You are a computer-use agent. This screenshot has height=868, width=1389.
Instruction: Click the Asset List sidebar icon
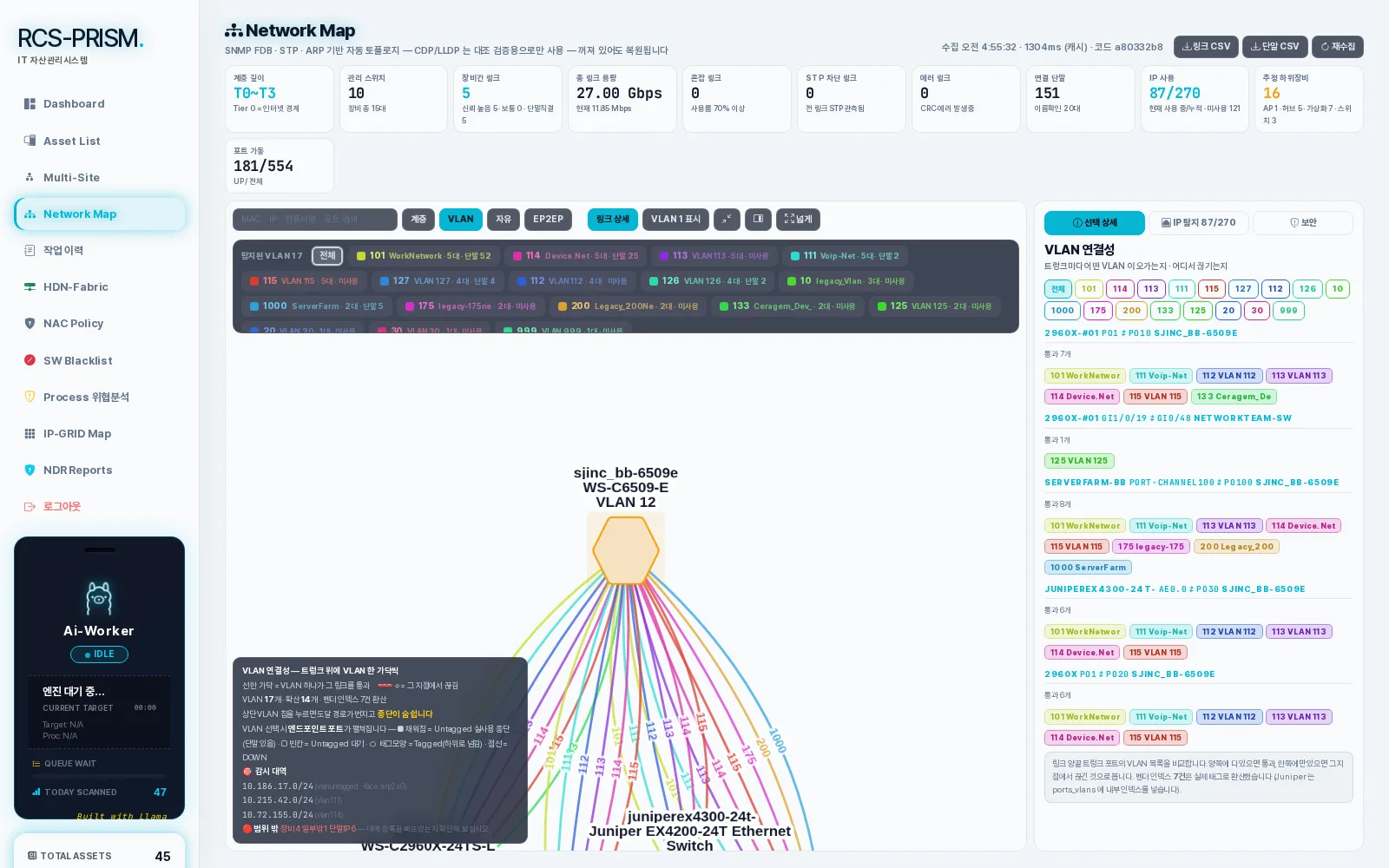pyautogui.click(x=30, y=141)
